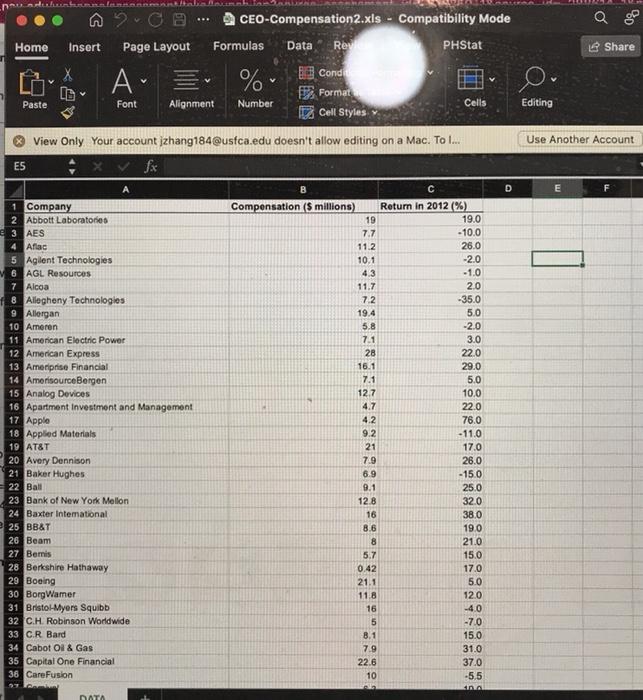Open the Data ribbon tab
The height and width of the screenshot is (700, 643).
tap(300, 46)
